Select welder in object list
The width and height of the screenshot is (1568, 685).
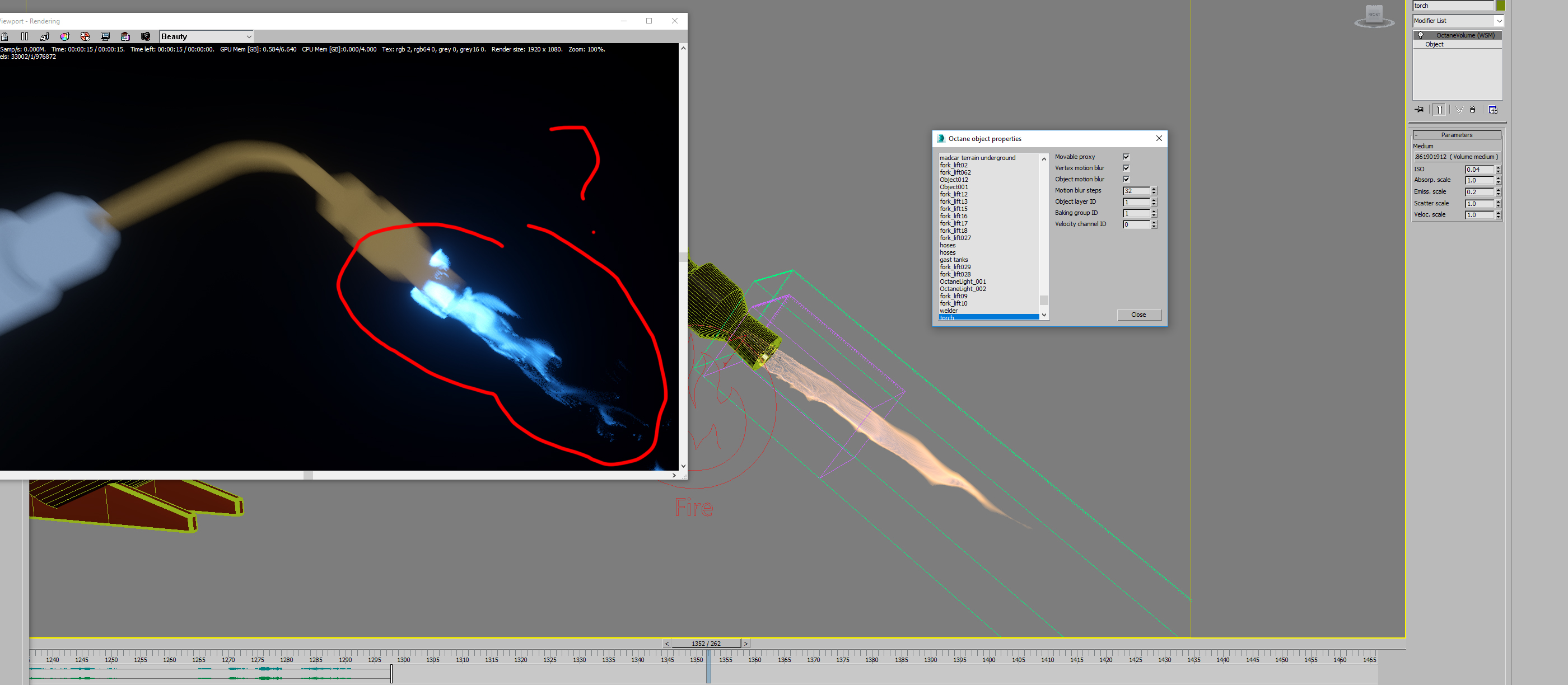pyautogui.click(x=948, y=310)
